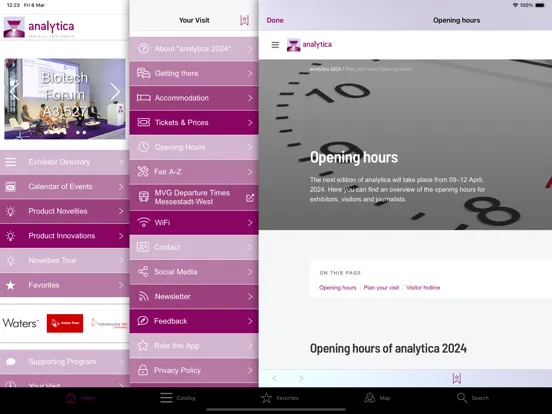Tap the lightbulb icon beside Product Innovations
Image resolution: width=552 pixels, height=414 pixels.
(x=11, y=236)
